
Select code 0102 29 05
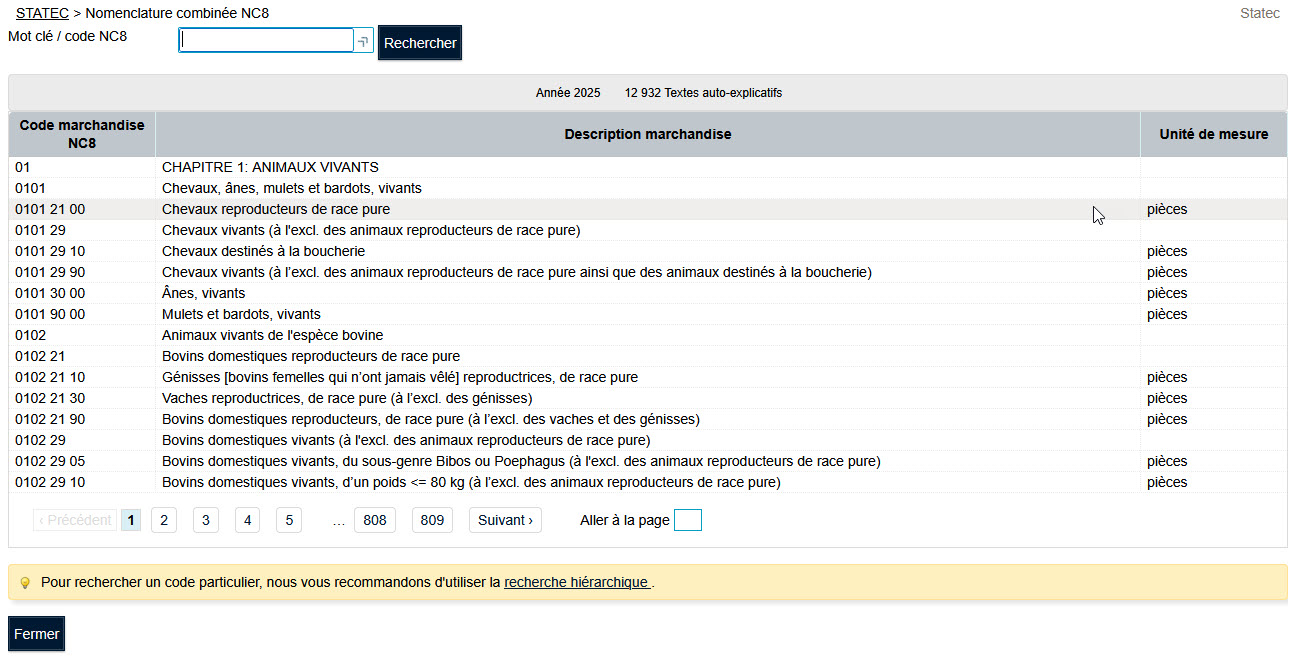click(x=50, y=461)
